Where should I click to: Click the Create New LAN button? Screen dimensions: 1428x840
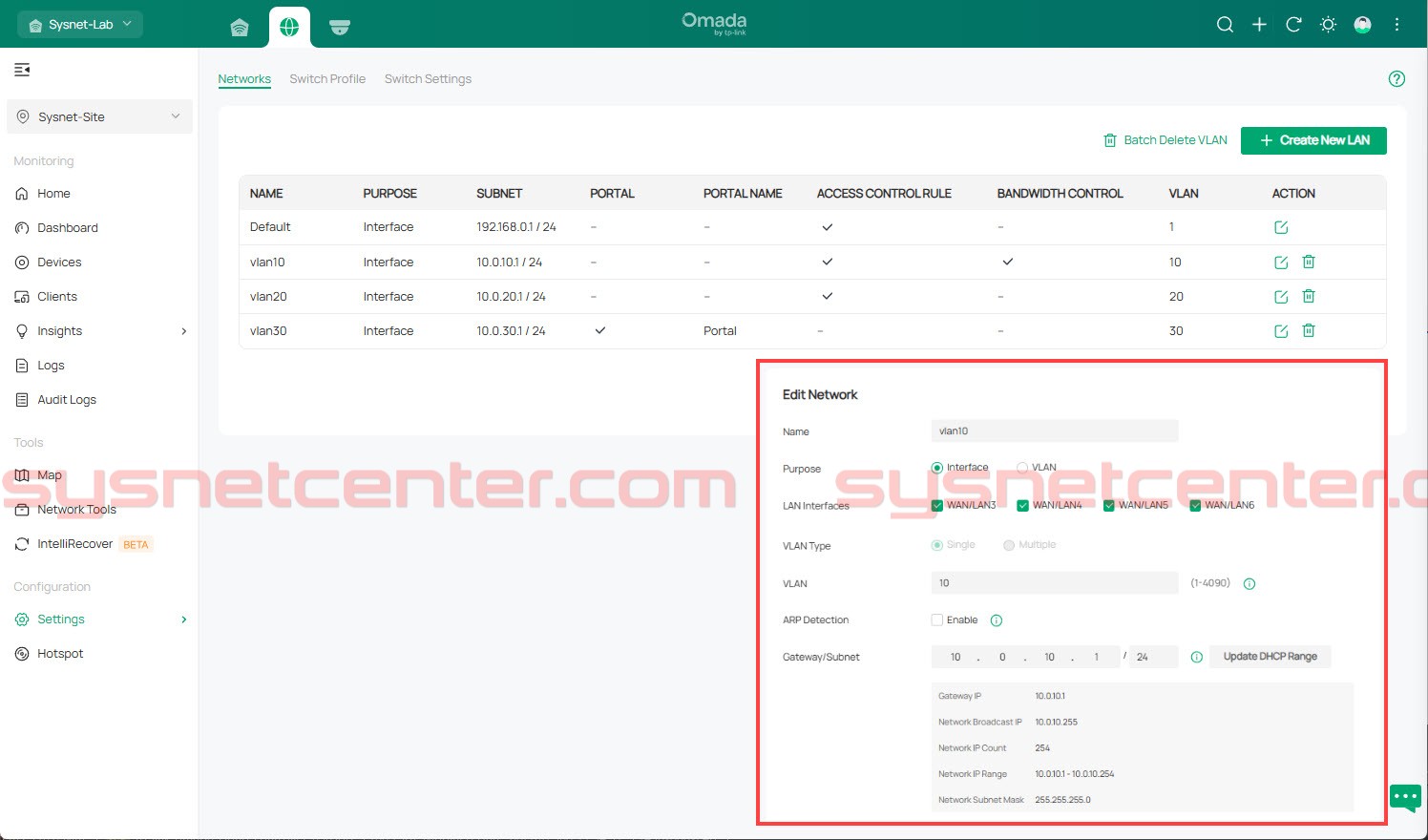coord(1313,140)
